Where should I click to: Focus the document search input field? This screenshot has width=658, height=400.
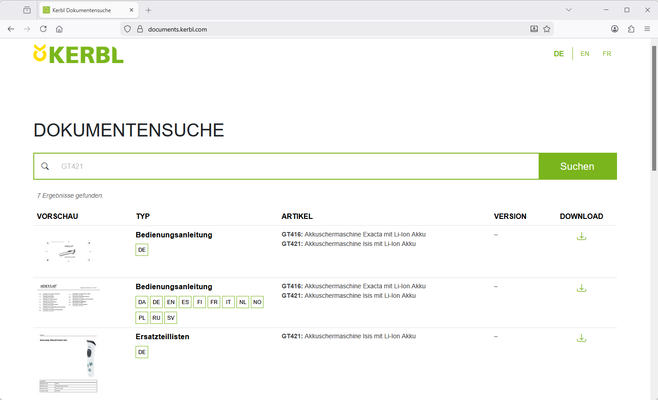[x=286, y=166]
